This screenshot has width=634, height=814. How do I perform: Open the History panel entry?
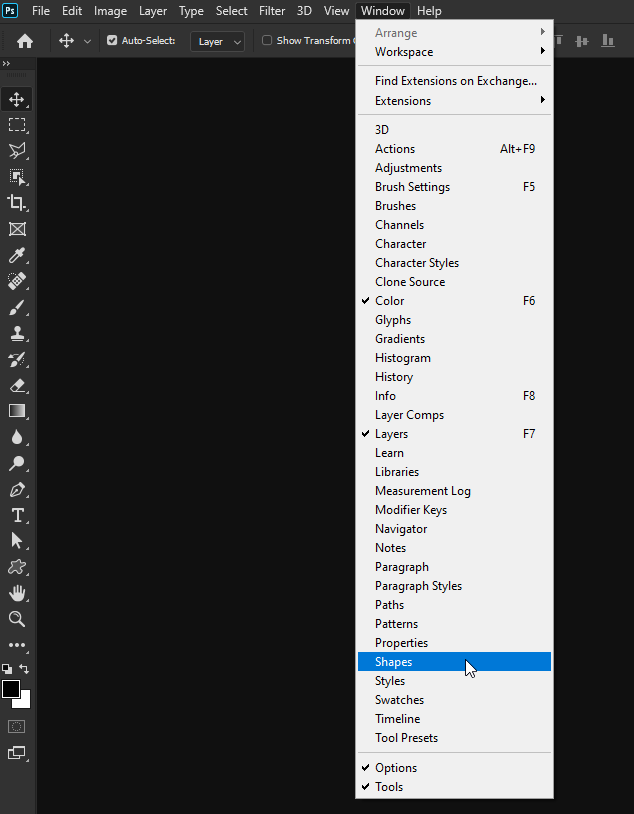pyautogui.click(x=454, y=376)
